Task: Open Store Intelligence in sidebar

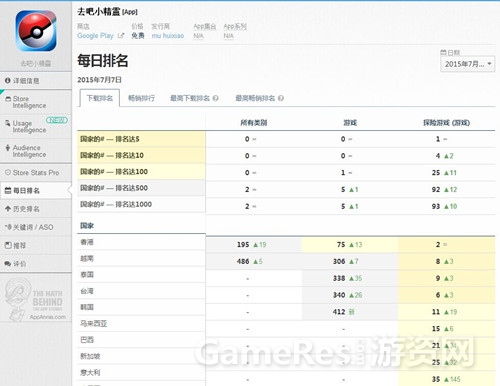Action: tap(36, 102)
